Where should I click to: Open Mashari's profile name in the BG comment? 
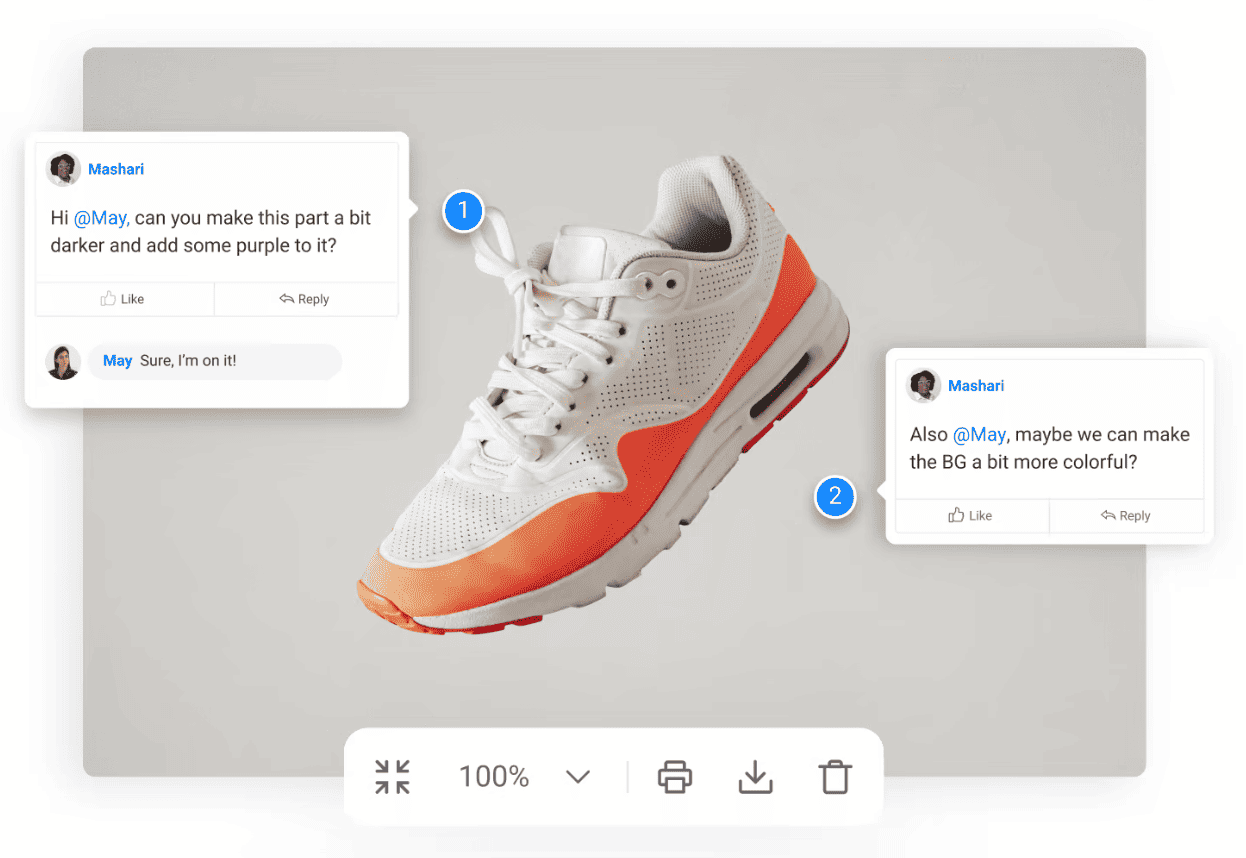(976, 386)
